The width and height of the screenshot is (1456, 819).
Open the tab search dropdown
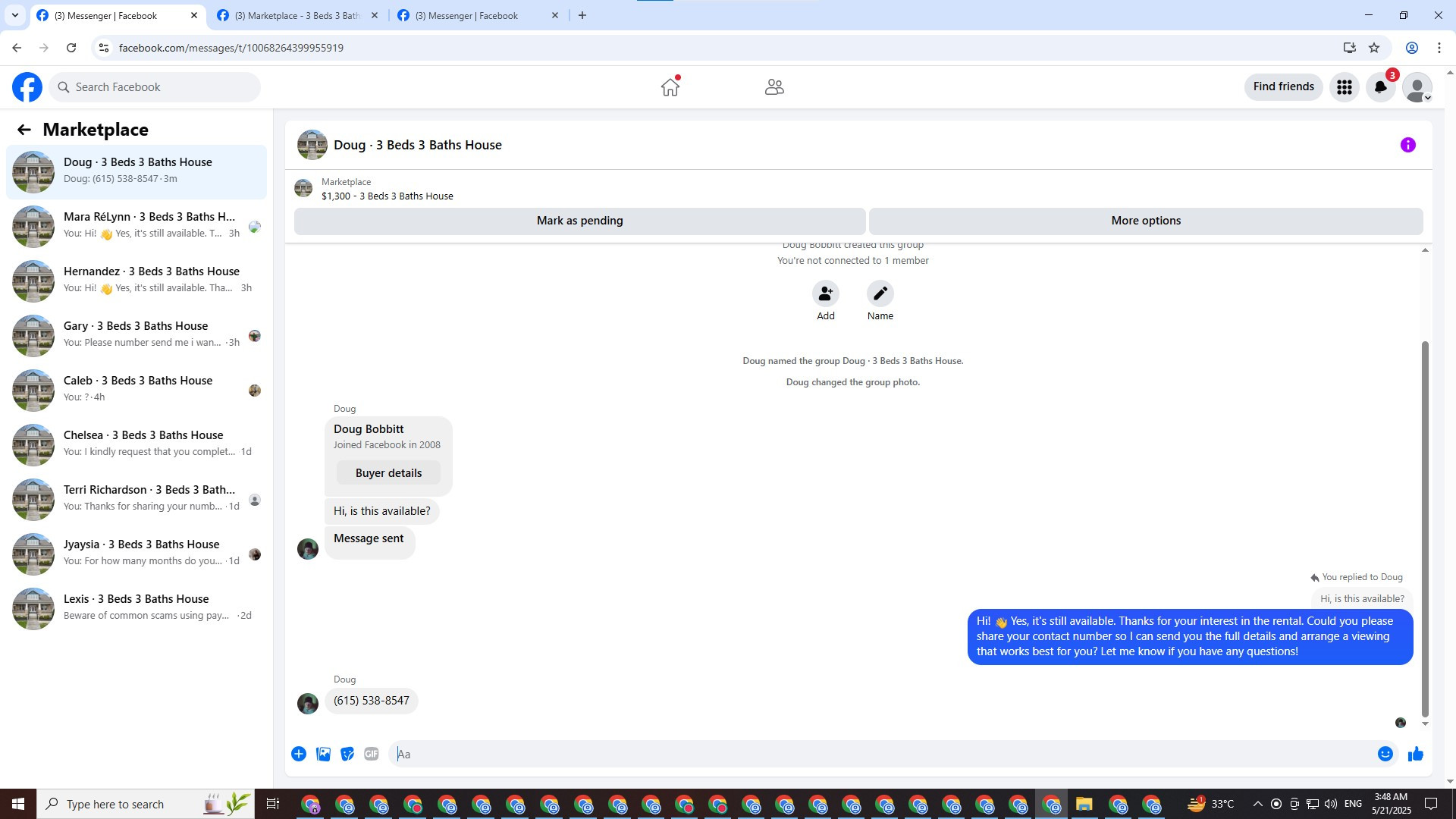[15, 15]
